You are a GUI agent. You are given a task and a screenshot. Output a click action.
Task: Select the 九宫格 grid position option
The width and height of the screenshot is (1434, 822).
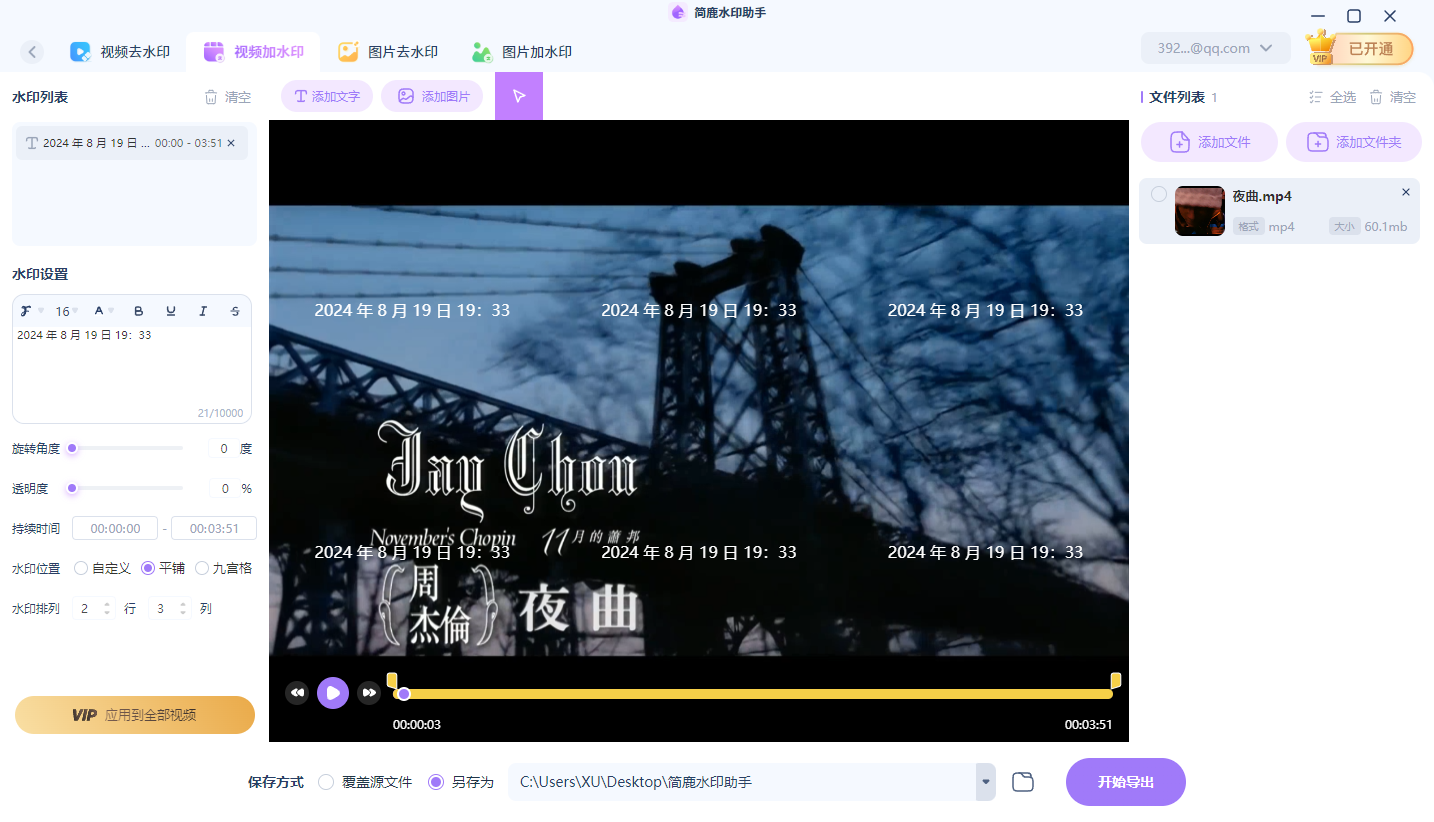click(224, 568)
